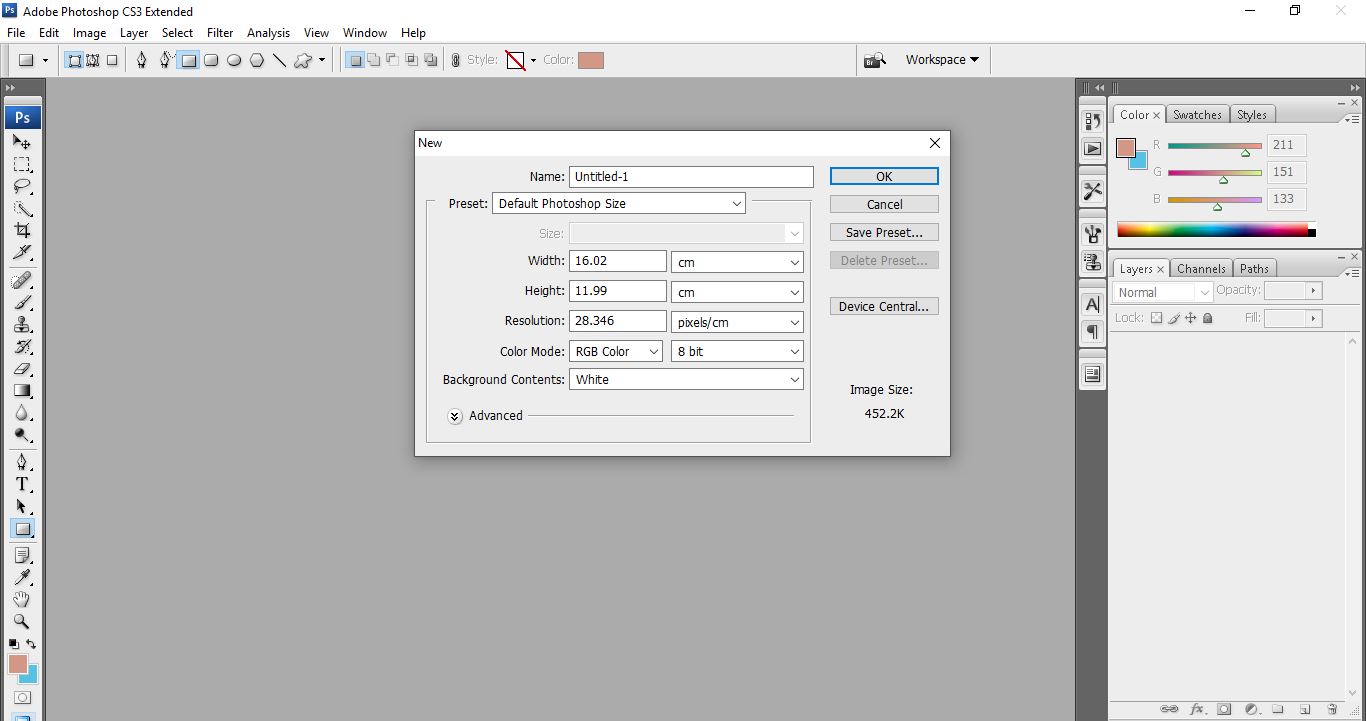Screen dimensions: 1366x721
Task: Enable Paths mode in options bar
Action: (x=93, y=60)
